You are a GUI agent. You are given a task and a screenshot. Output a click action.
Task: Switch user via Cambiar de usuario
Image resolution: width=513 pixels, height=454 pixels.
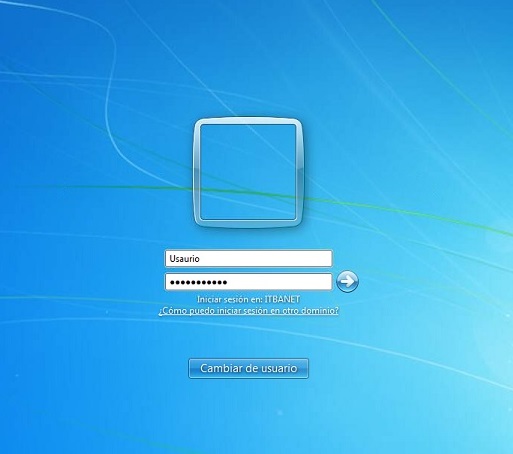click(249, 368)
